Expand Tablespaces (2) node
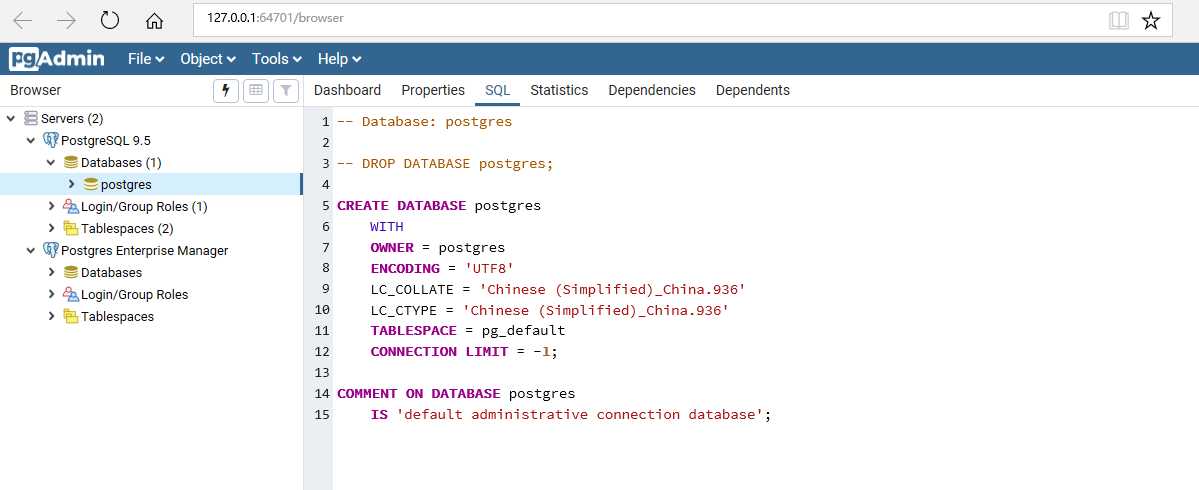Screen dimensions: 1199x490 [51, 229]
